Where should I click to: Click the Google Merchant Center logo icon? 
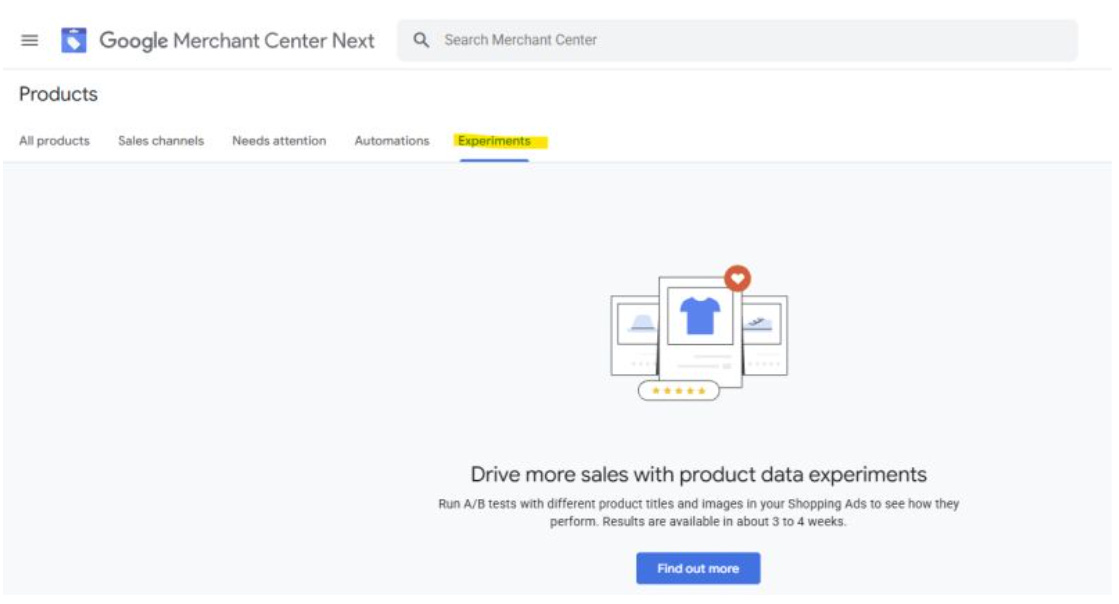coord(74,40)
